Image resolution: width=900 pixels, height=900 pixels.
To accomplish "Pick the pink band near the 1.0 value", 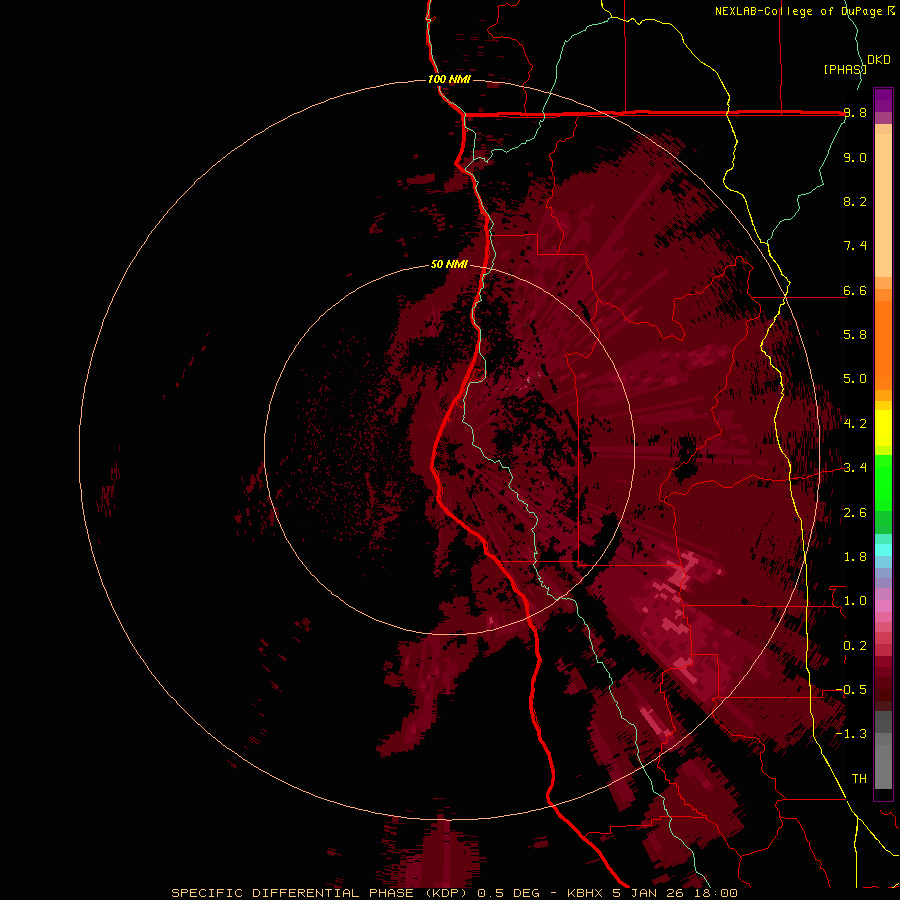I will click(x=883, y=606).
